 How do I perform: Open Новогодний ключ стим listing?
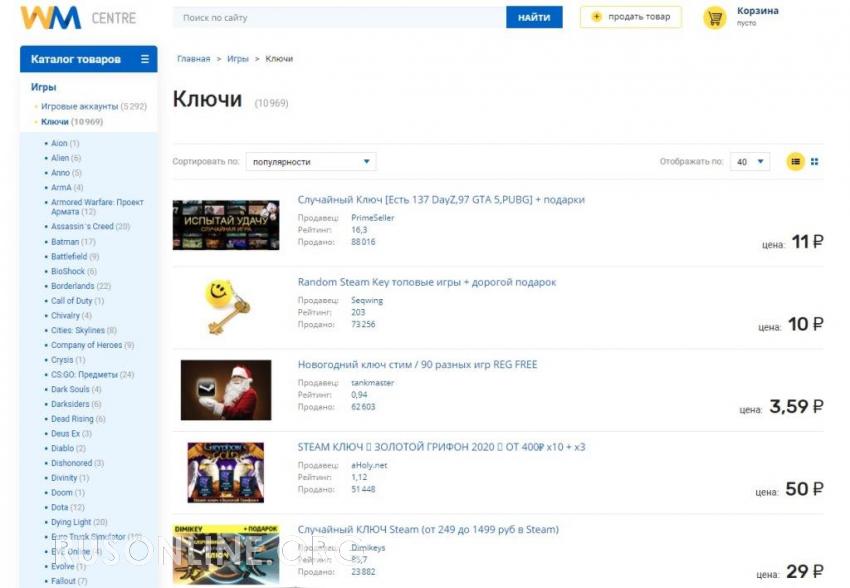point(417,364)
